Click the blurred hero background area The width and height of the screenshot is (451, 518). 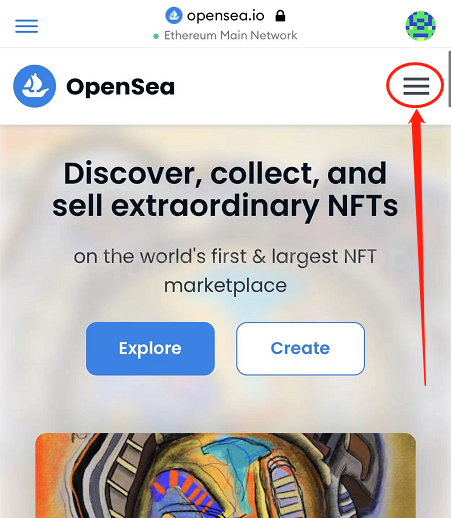[225, 403]
